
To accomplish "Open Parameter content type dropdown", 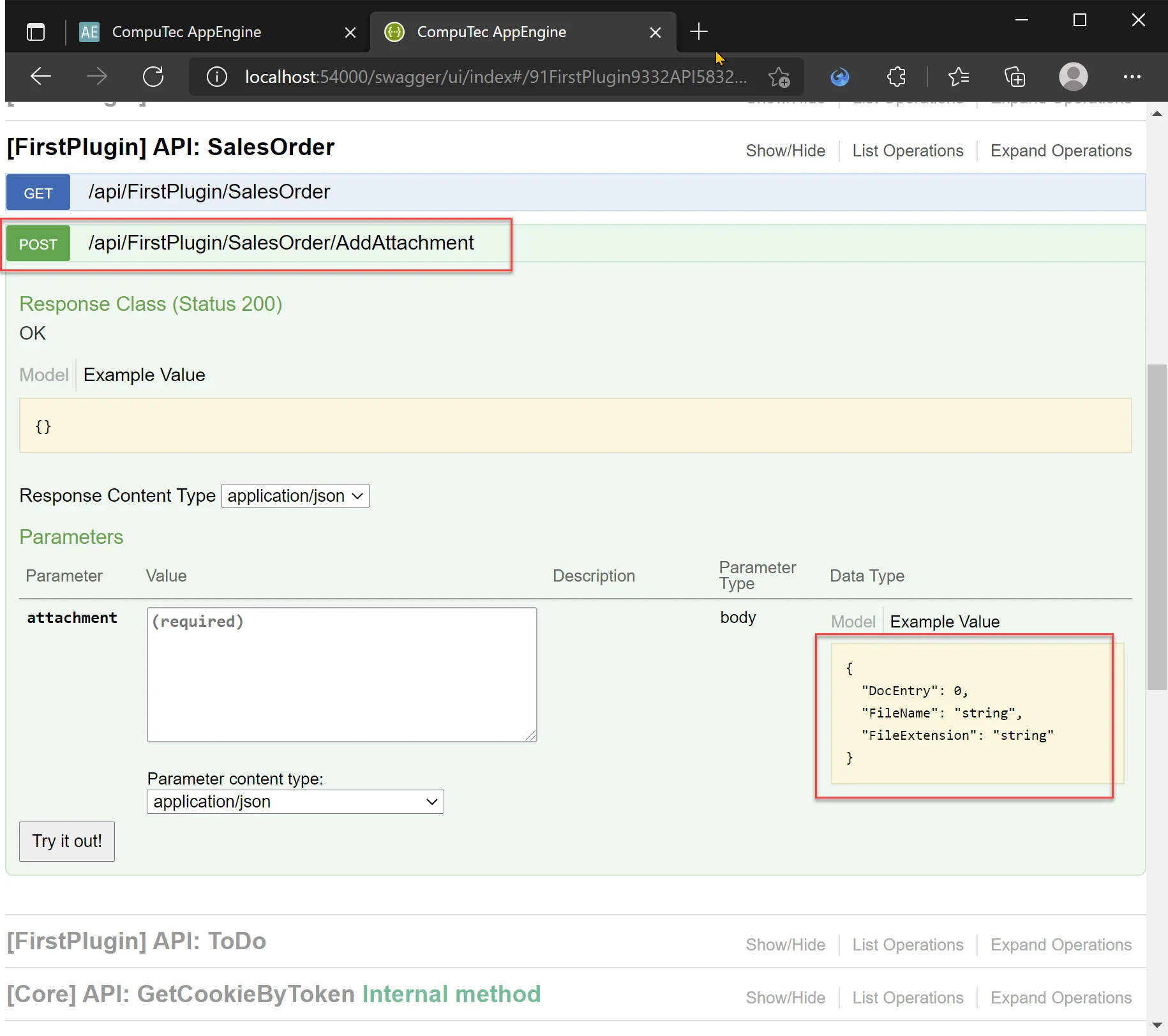I will click(295, 802).
